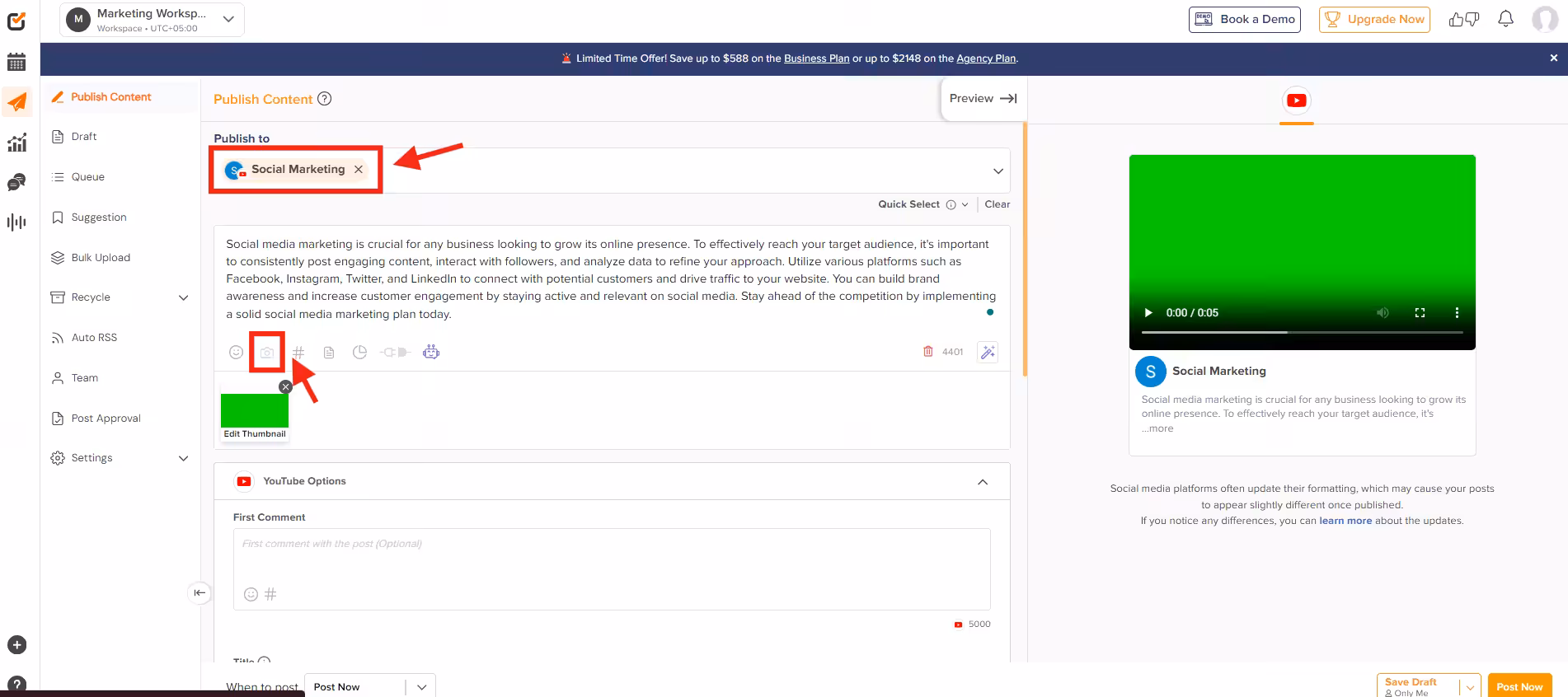This screenshot has height=697, width=1568.
Task: Expand the ...more text in preview
Action: tap(1157, 428)
